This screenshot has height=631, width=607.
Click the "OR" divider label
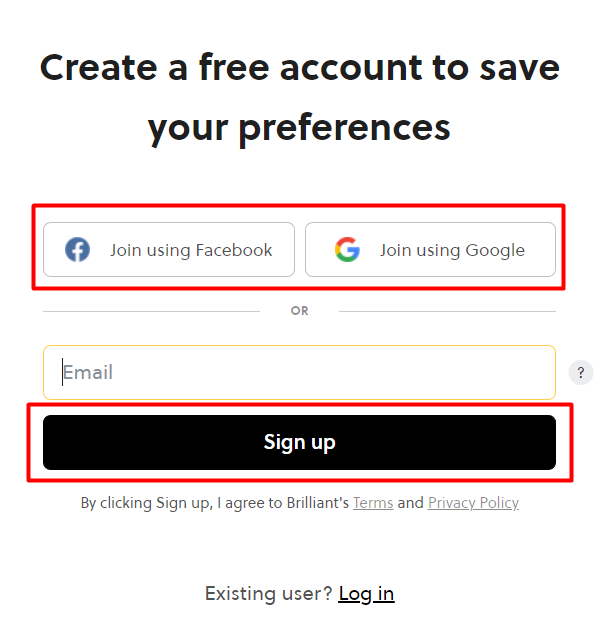coord(299,311)
